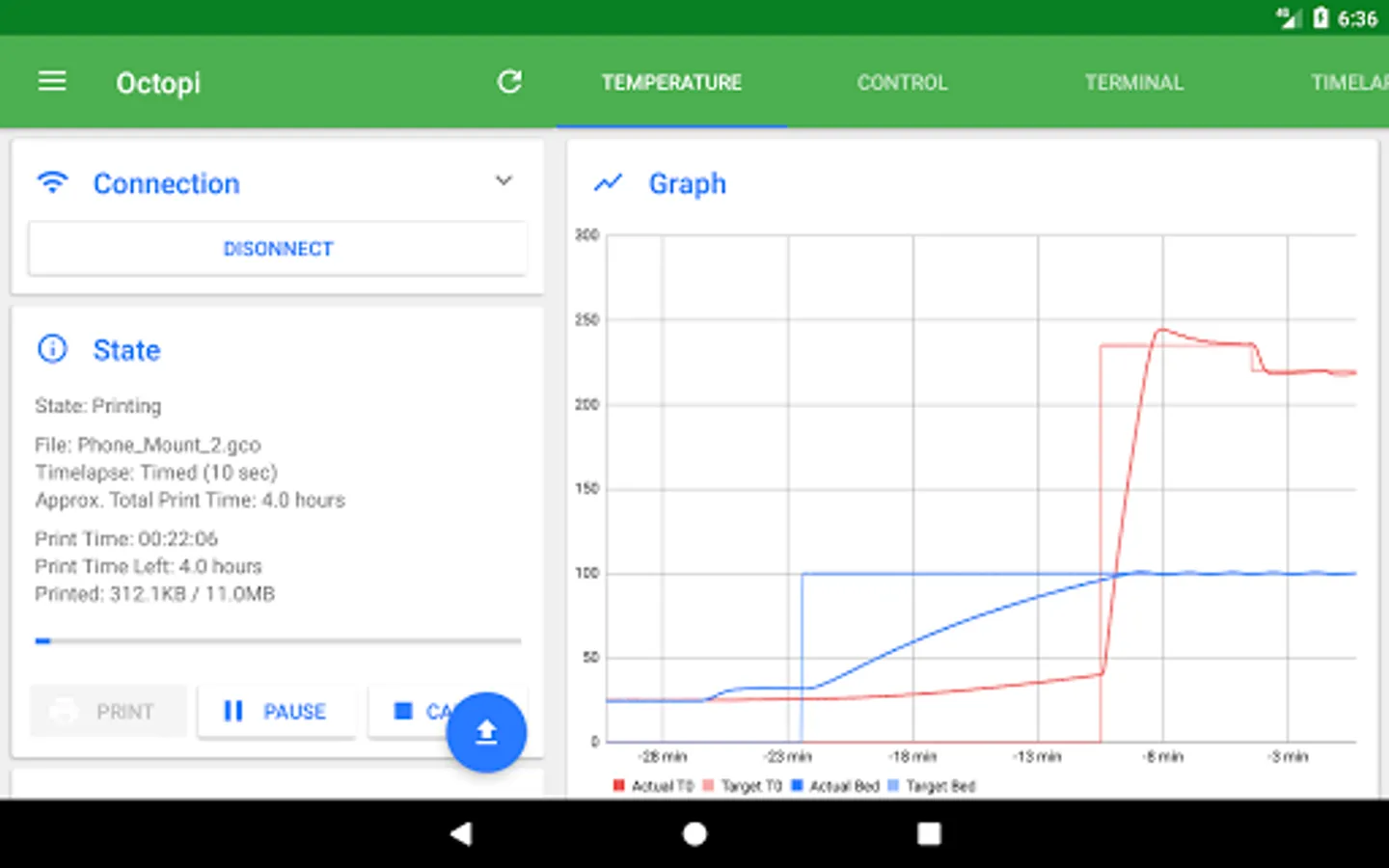The height and width of the screenshot is (868, 1389).
Task: Tap the Android home button
Action: [x=694, y=833]
